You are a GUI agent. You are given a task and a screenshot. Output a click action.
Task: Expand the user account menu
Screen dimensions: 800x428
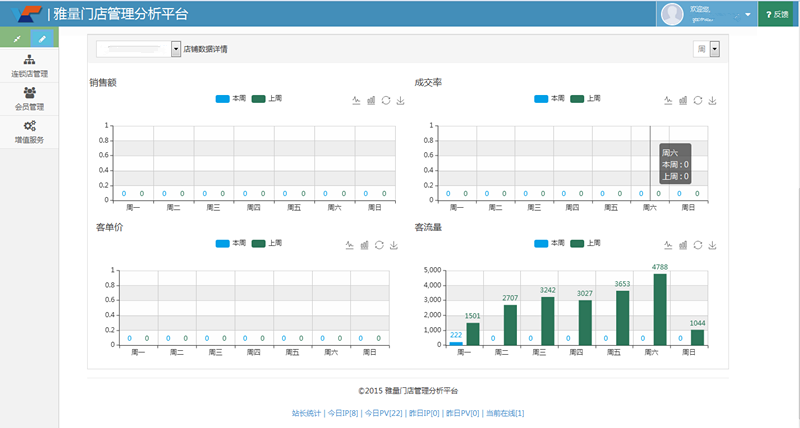click(749, 14)
